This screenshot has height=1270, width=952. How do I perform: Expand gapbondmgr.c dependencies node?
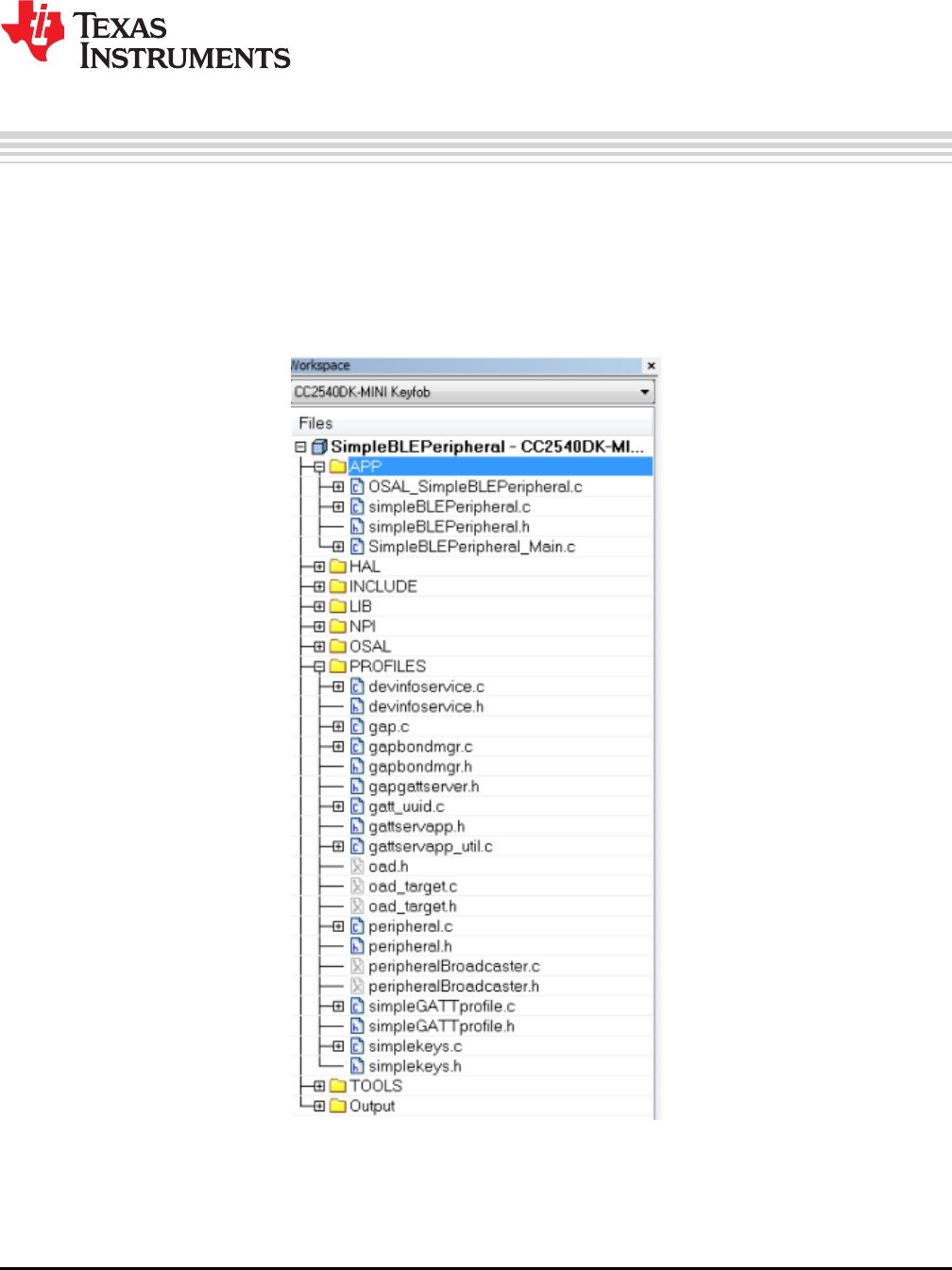click(x=338, y=746)
